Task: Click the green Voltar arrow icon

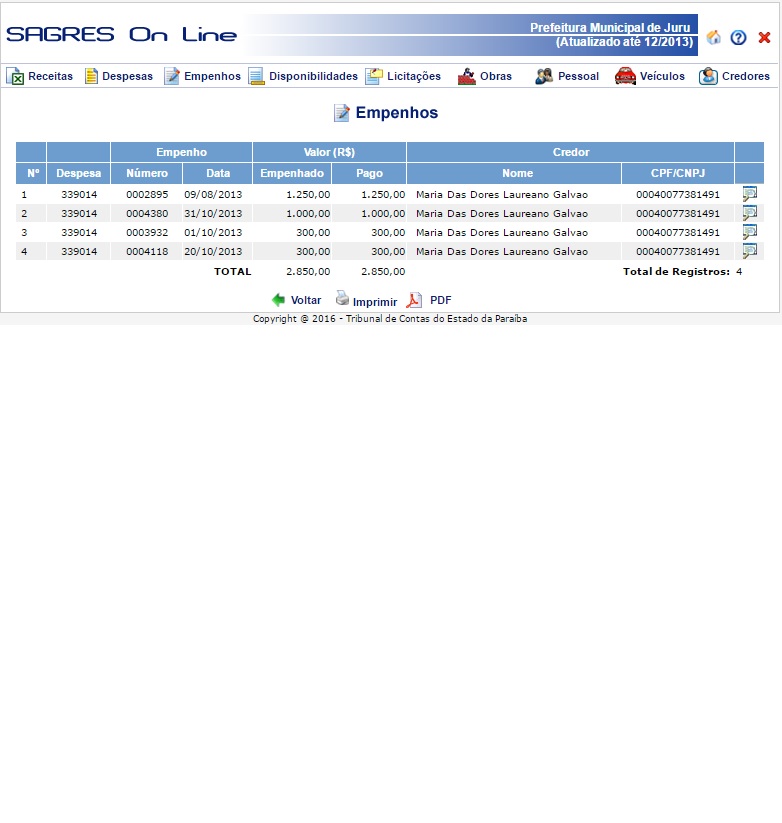Action: (278, 300)
